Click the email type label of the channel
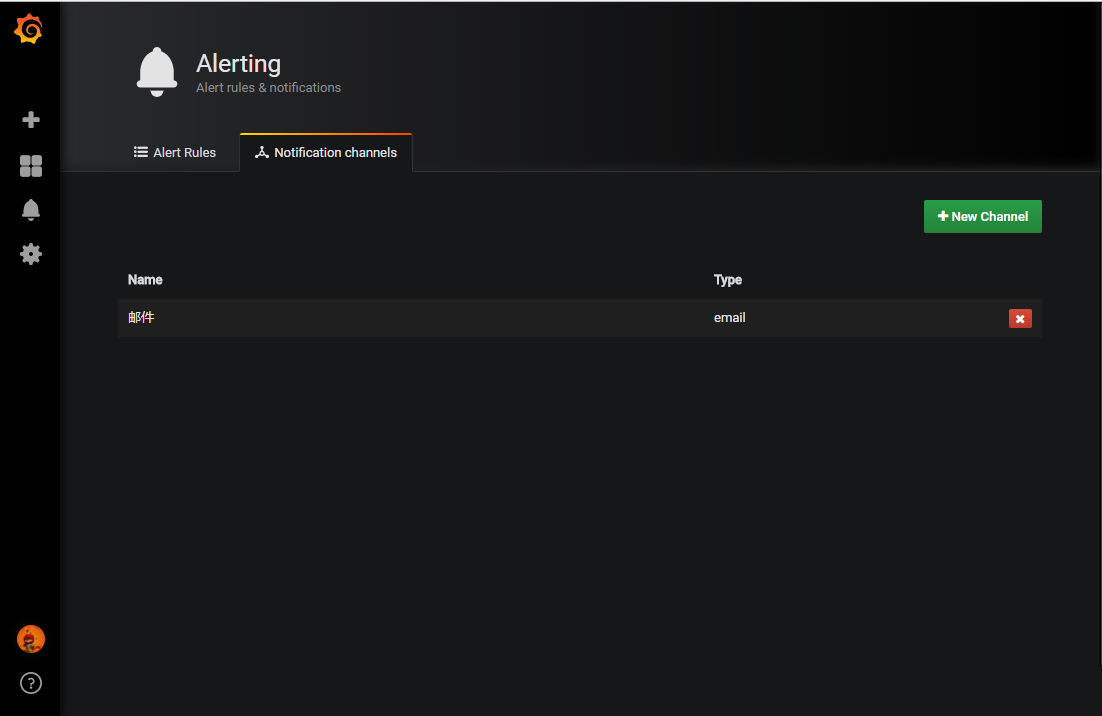The image size is (1102, 716). pyautogui.click(x=729, y=317)
